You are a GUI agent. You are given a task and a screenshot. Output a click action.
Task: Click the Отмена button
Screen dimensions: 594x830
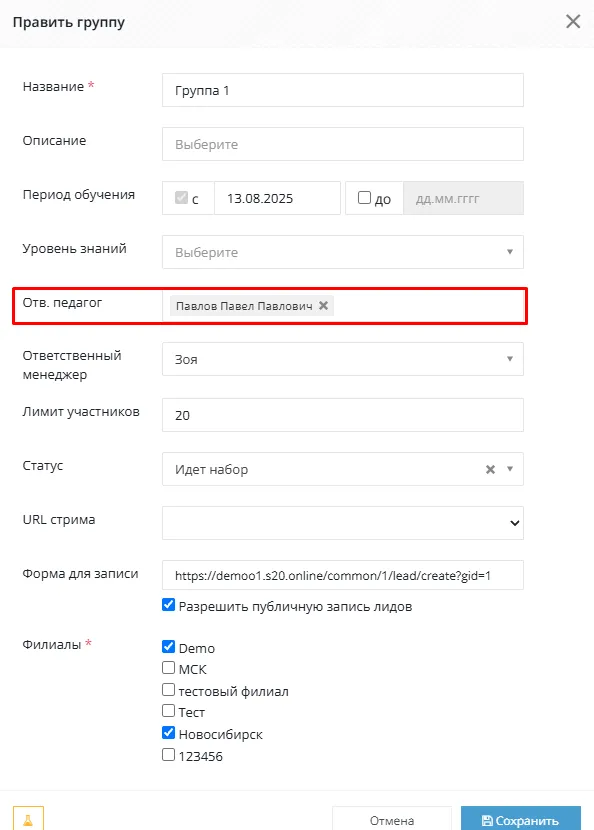click(x=392, y=819)
